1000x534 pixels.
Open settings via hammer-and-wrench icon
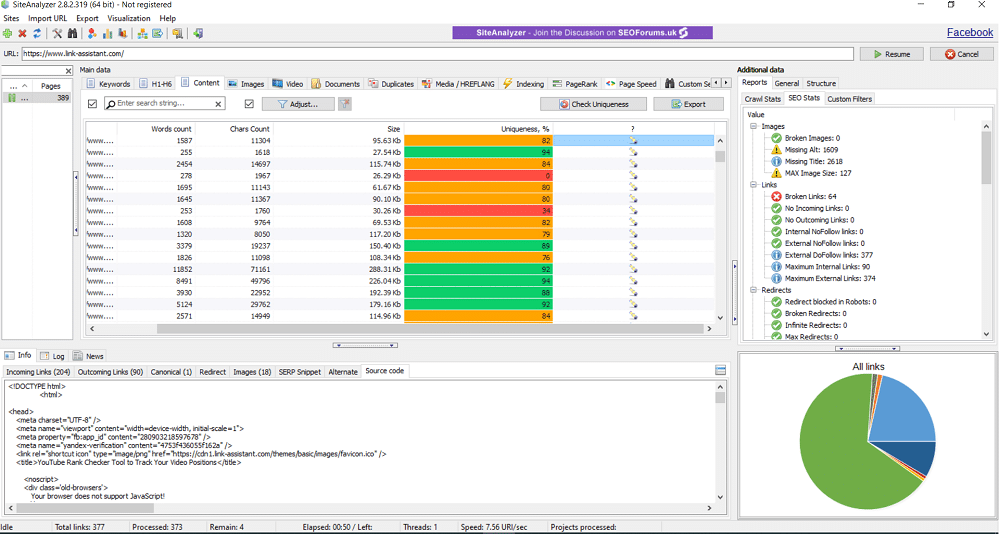pyautogui.click(x=57, y=33)
